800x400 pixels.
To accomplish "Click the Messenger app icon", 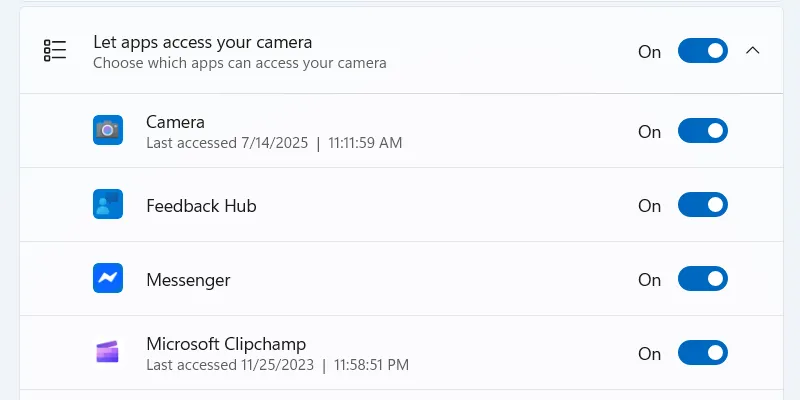I will point(107,278).
